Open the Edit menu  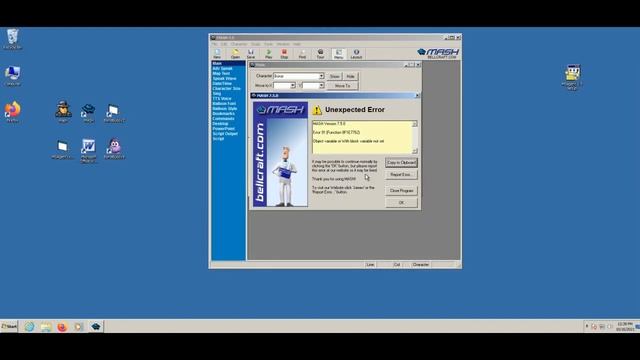pyautogui.click(x=224, y=44)
